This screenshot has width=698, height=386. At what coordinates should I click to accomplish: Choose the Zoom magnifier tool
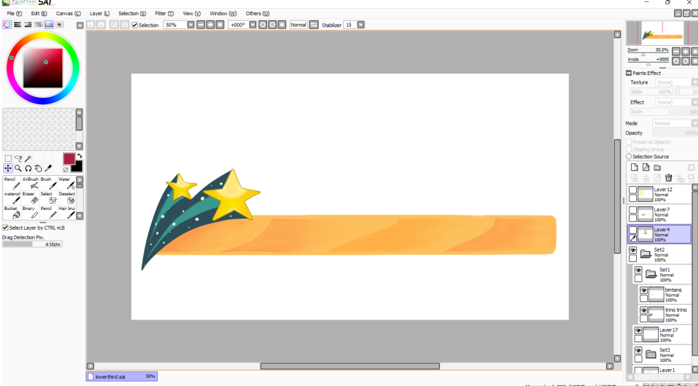18,168
